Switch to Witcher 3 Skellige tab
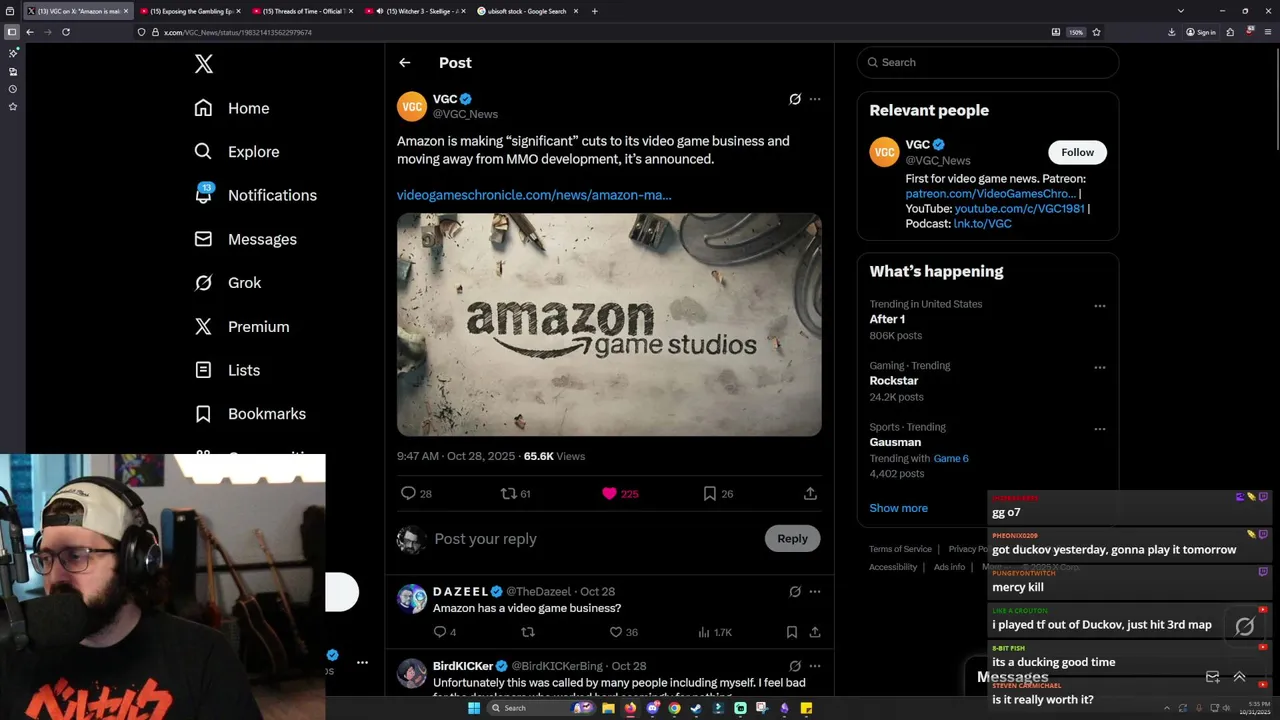Screen dimensions: 1280x720 click(x=415, y=11)
